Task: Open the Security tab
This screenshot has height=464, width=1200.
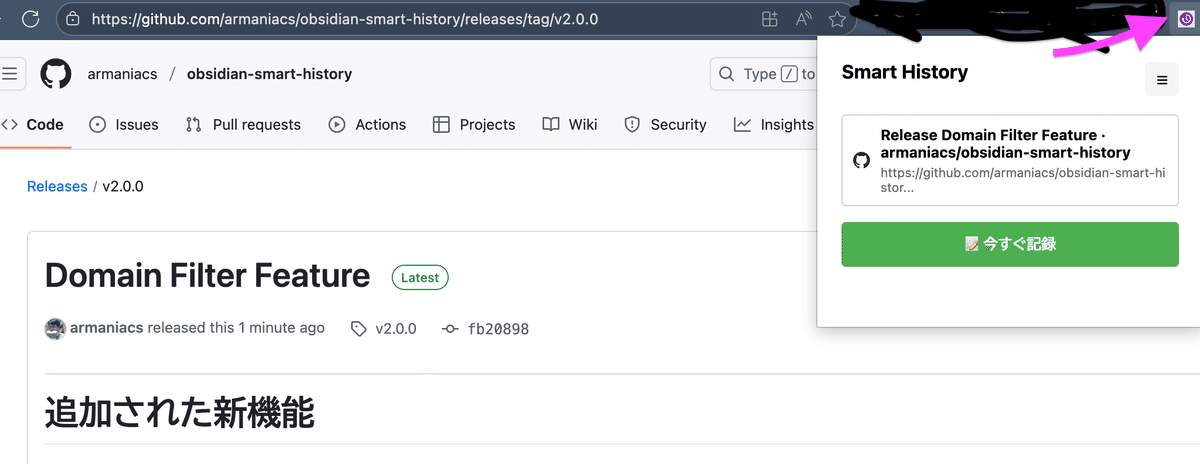Action: coord(665,125)
